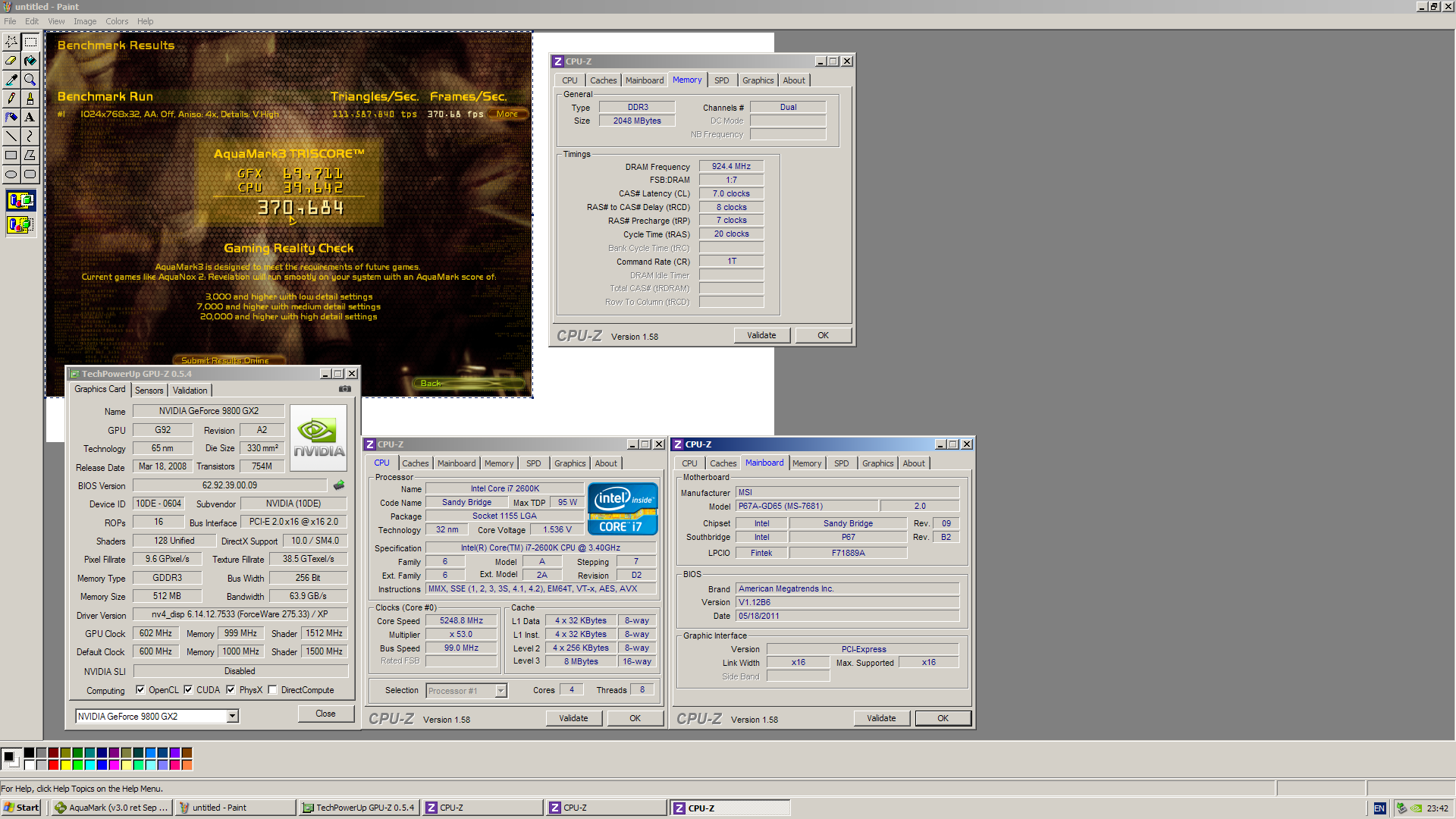This screenshot has height=819, width=1456.
Task: Click the Core Speed 5248.8 MHz value
Action: click(461, 621)
